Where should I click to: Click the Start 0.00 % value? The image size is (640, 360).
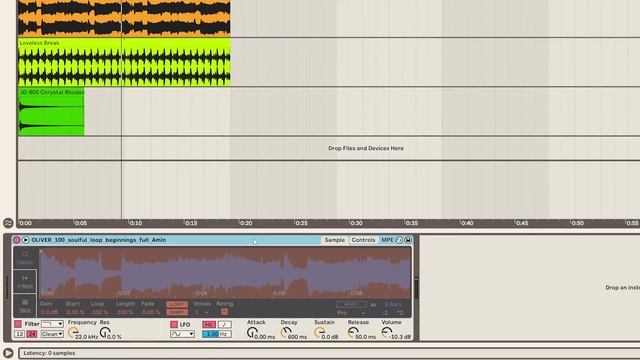point(76,312)
